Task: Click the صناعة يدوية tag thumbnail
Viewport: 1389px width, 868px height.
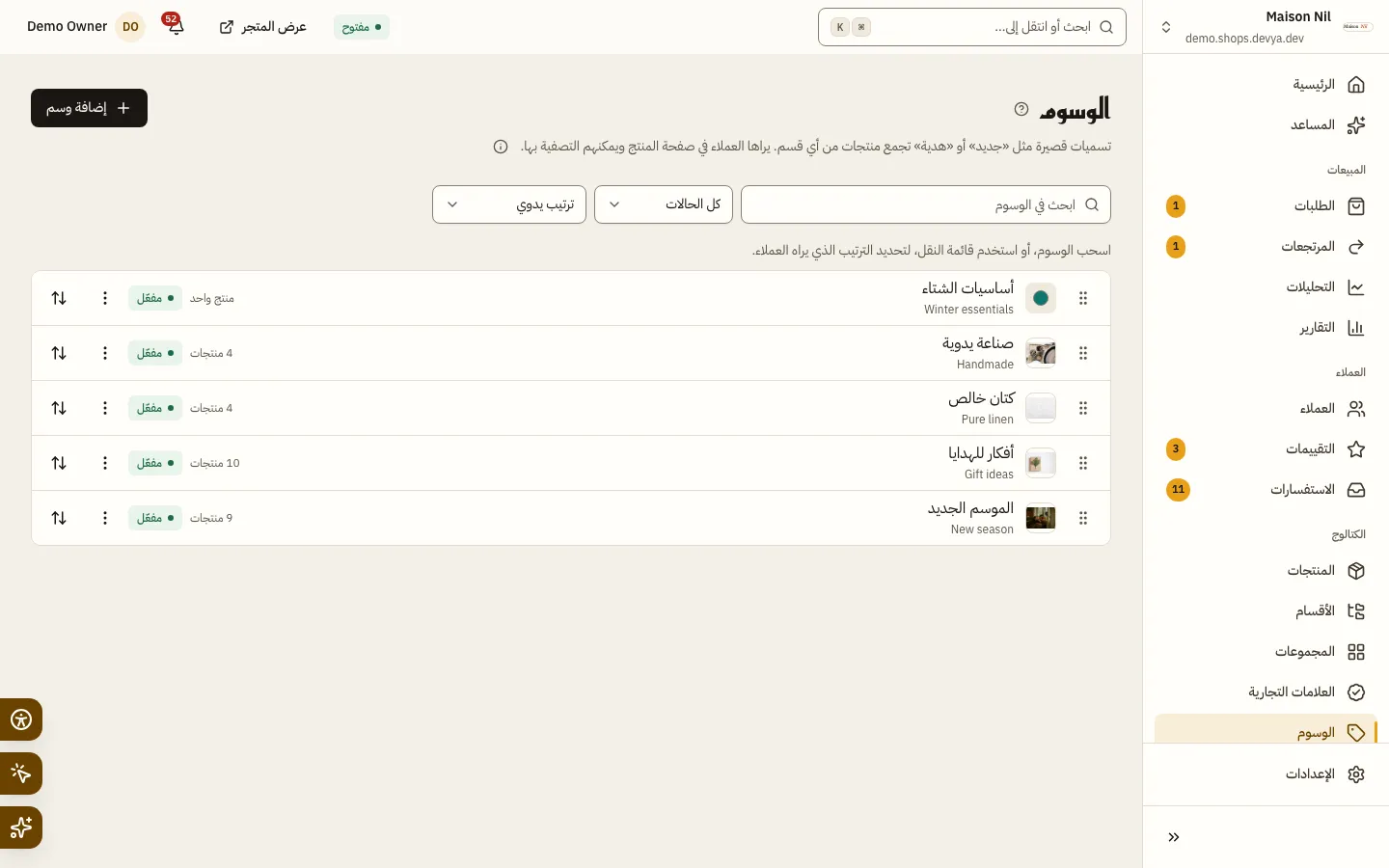Action: (x=1041, y=353)
